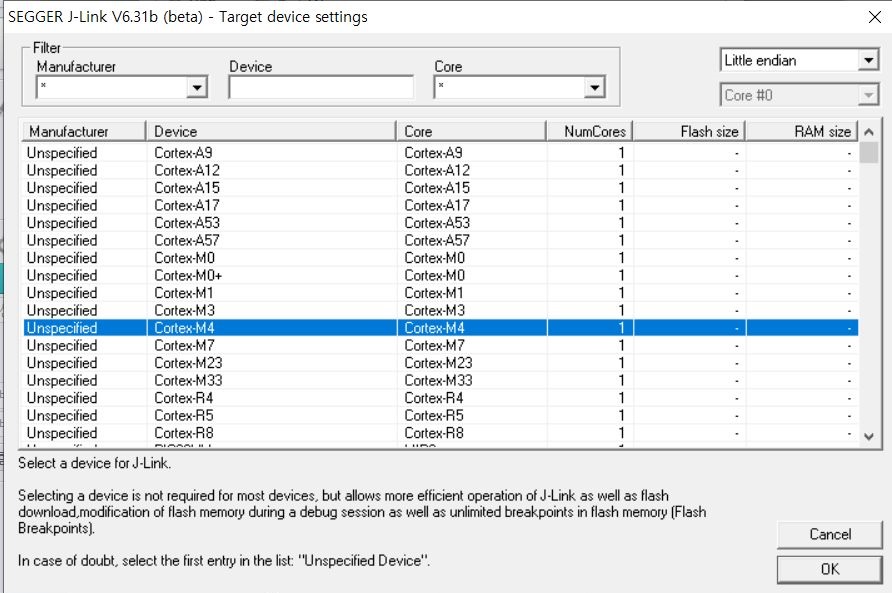Select the Cortex-M1 device row
This screenshot has height=593, width=892.
tap(441, 293)
